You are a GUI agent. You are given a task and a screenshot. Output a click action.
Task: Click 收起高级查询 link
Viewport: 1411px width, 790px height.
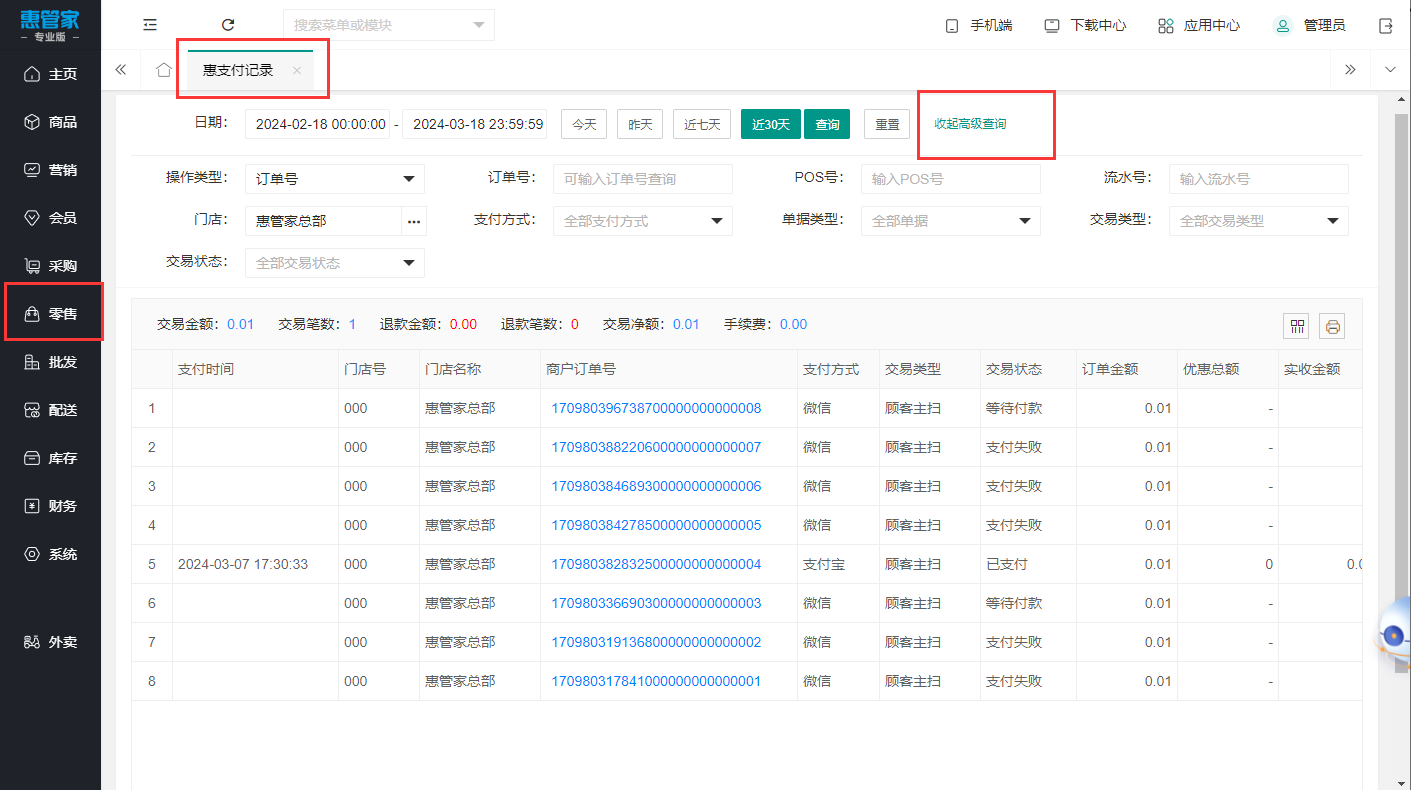click(x=970, y=124)
